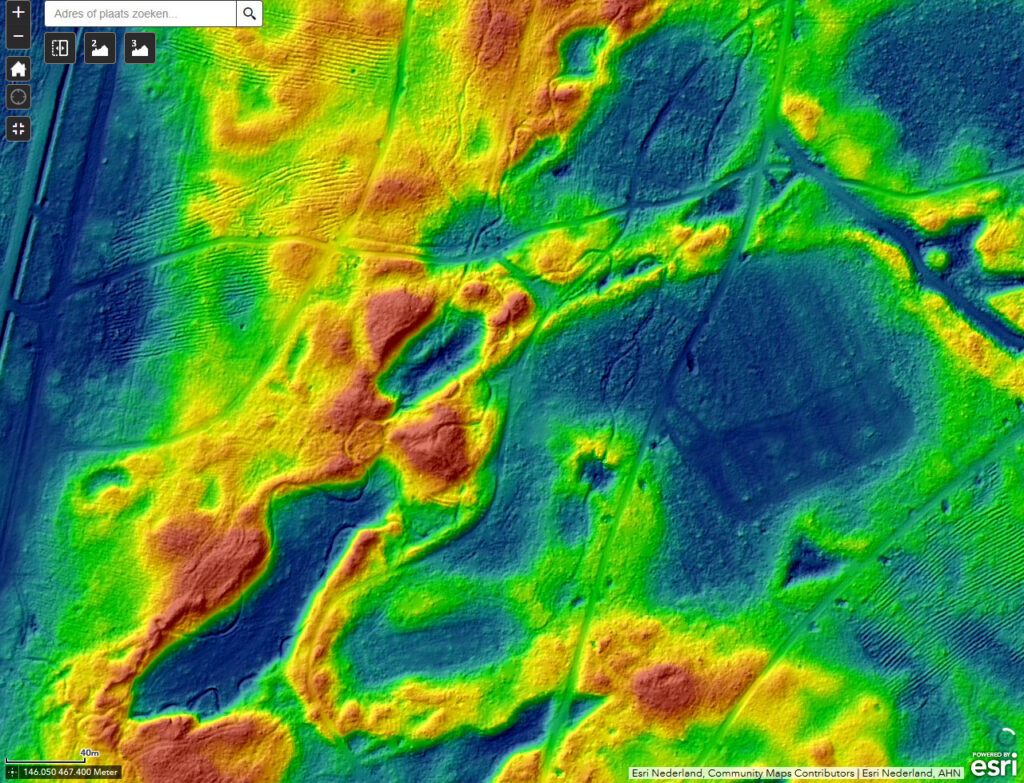Activate the swipe compare tool
This screenshot has width=1024, height=783.
tap(60, 48)
